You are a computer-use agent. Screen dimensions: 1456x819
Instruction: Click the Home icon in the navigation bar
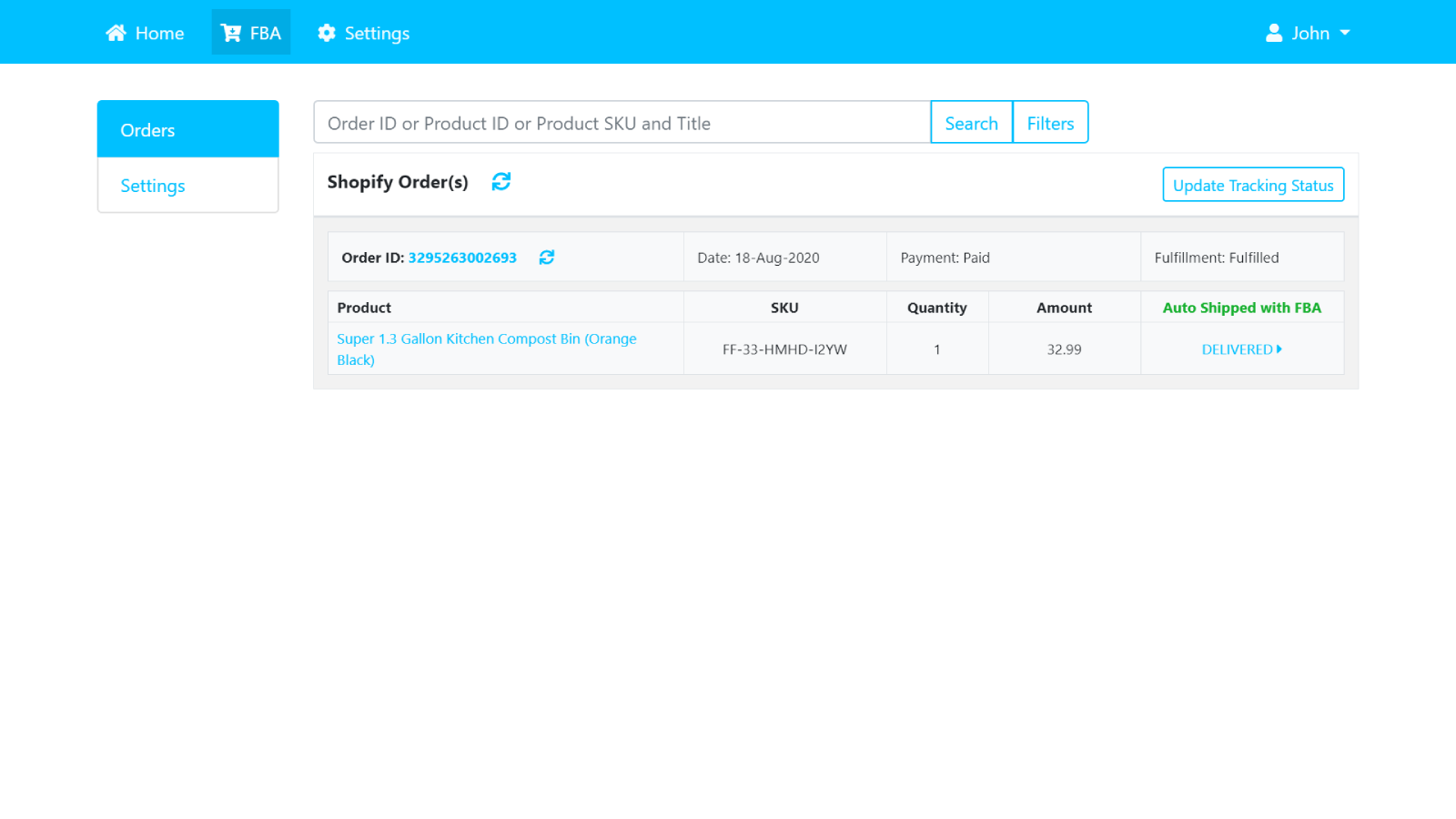115,31
